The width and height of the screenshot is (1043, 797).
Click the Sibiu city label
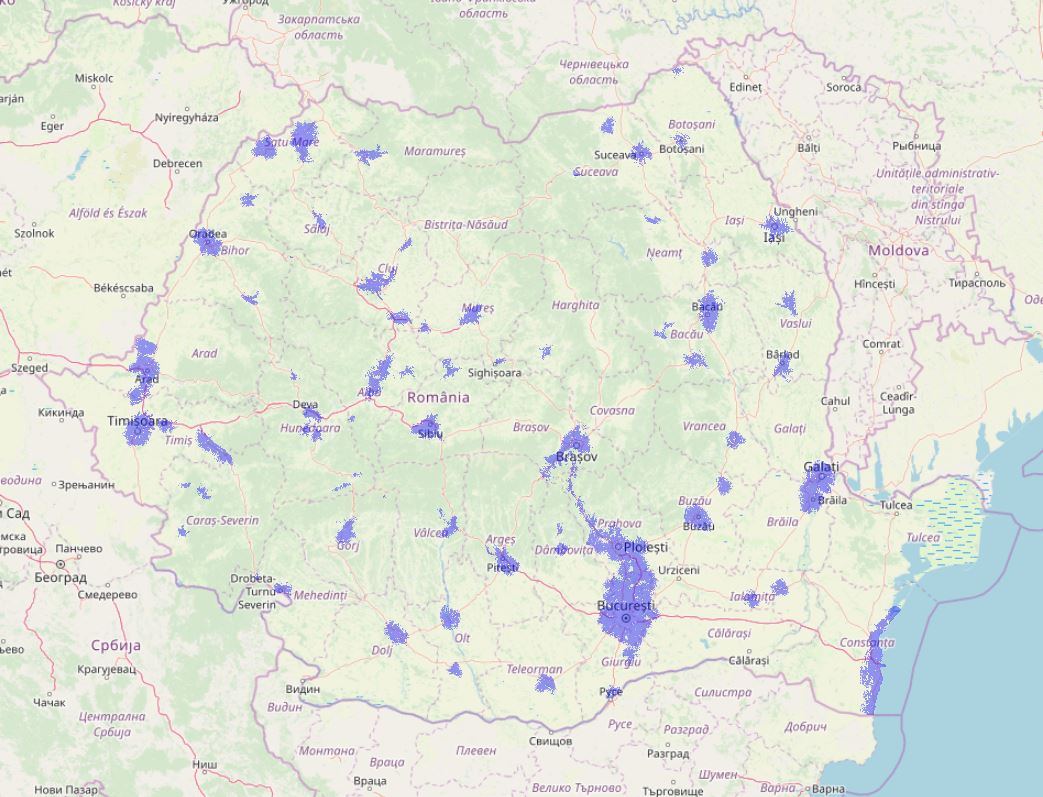click(x=431, y=434)
